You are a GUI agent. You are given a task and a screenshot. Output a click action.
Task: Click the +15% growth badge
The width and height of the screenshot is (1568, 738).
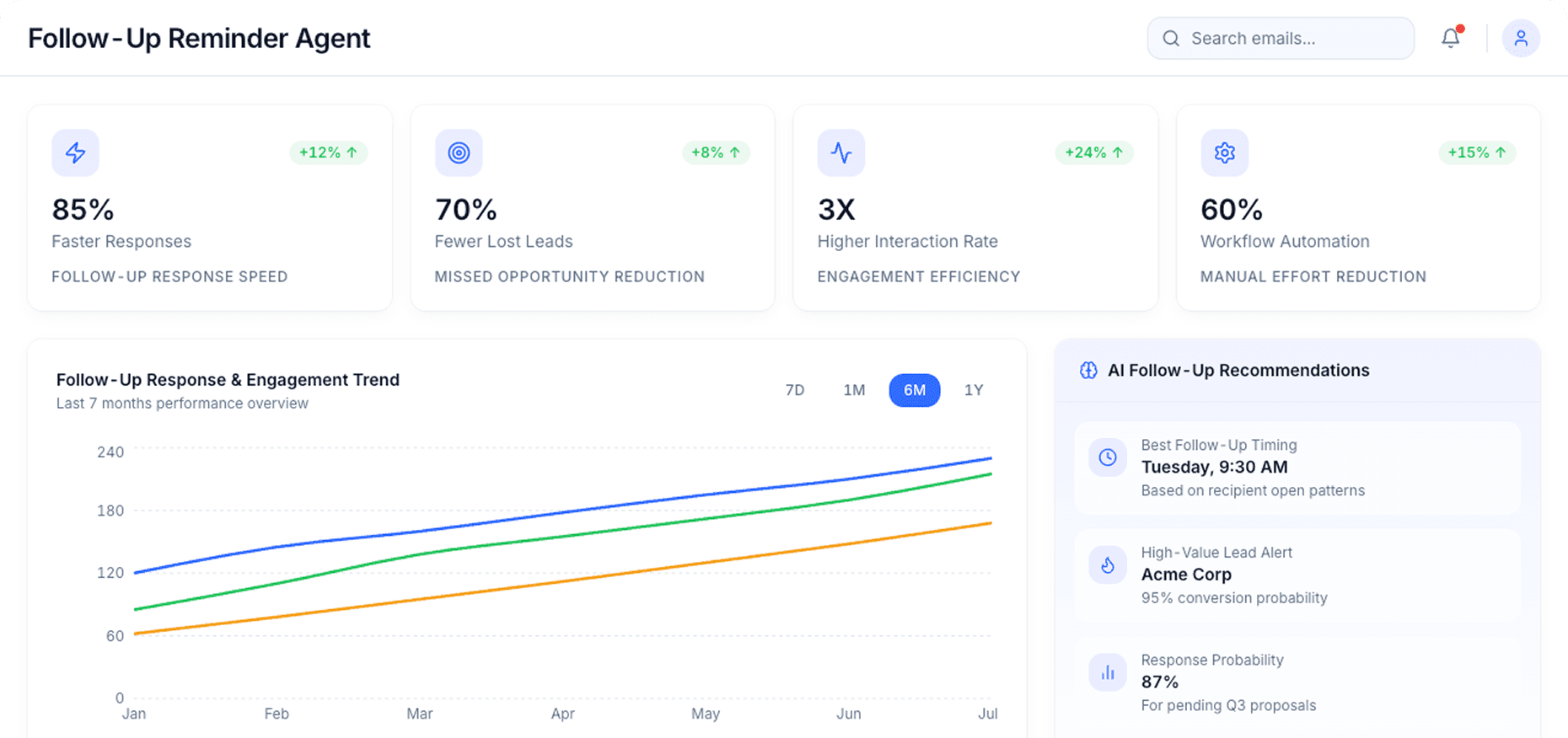(1477, 152)
